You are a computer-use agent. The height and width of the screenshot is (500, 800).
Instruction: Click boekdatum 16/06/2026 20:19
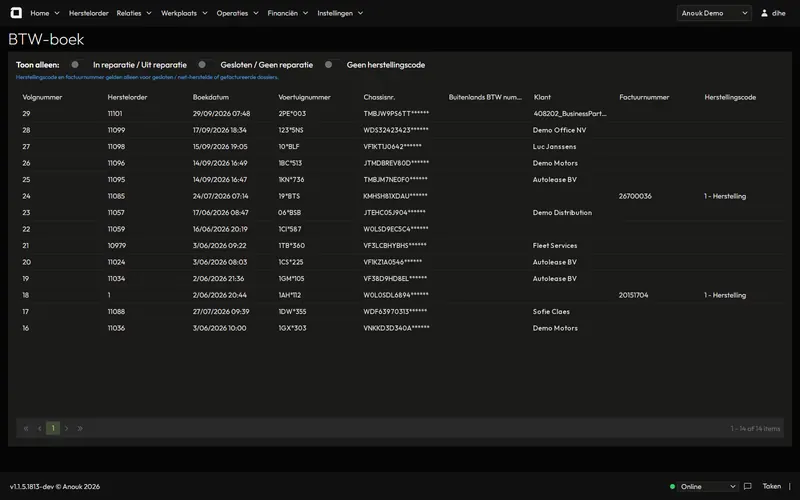220,229
